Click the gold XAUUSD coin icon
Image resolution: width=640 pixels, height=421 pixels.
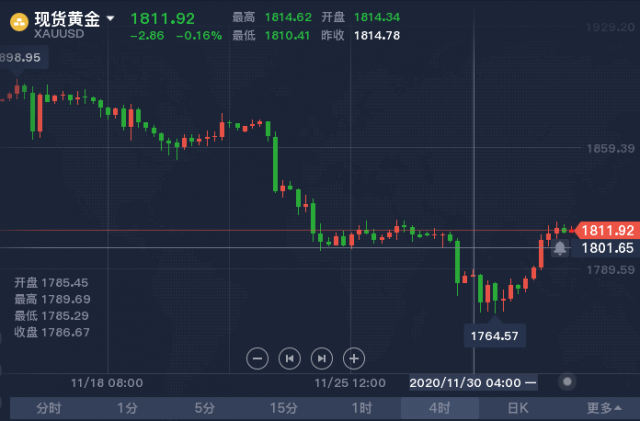19,22
